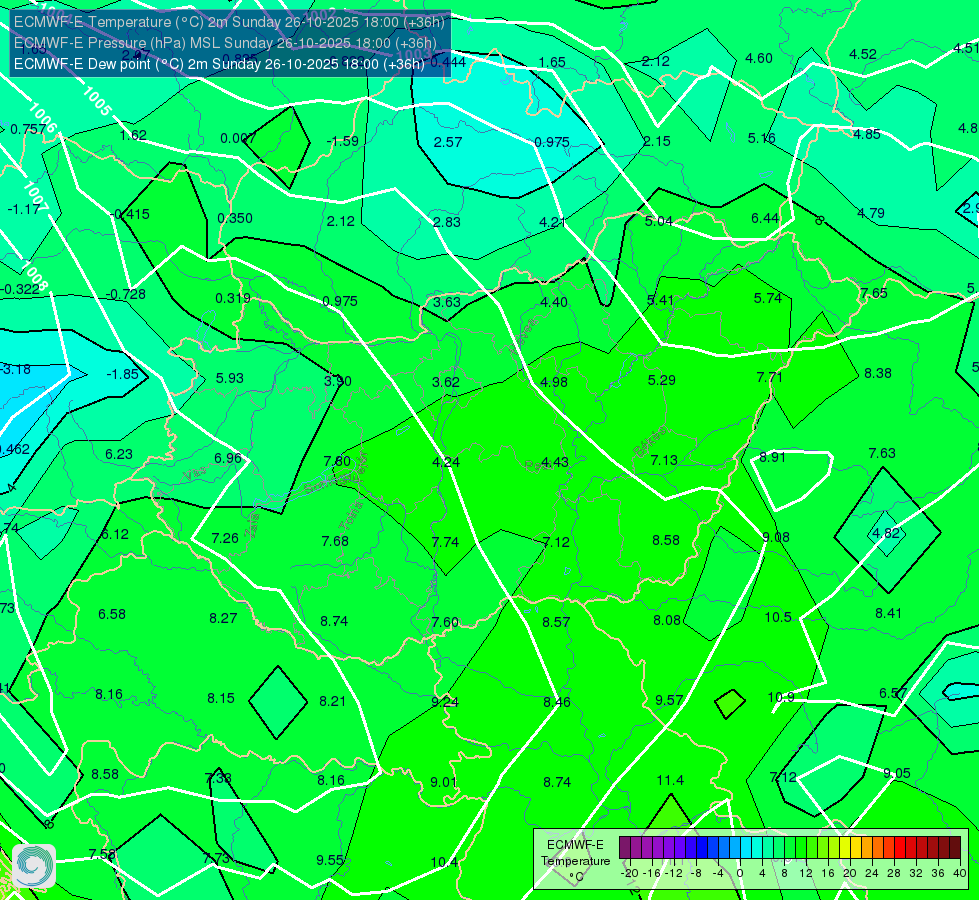Image resolution: width=979 pixels, height=900 pixels.
Task: Click the dark red swatch above 40 in legend
Action: coord(955,848)
